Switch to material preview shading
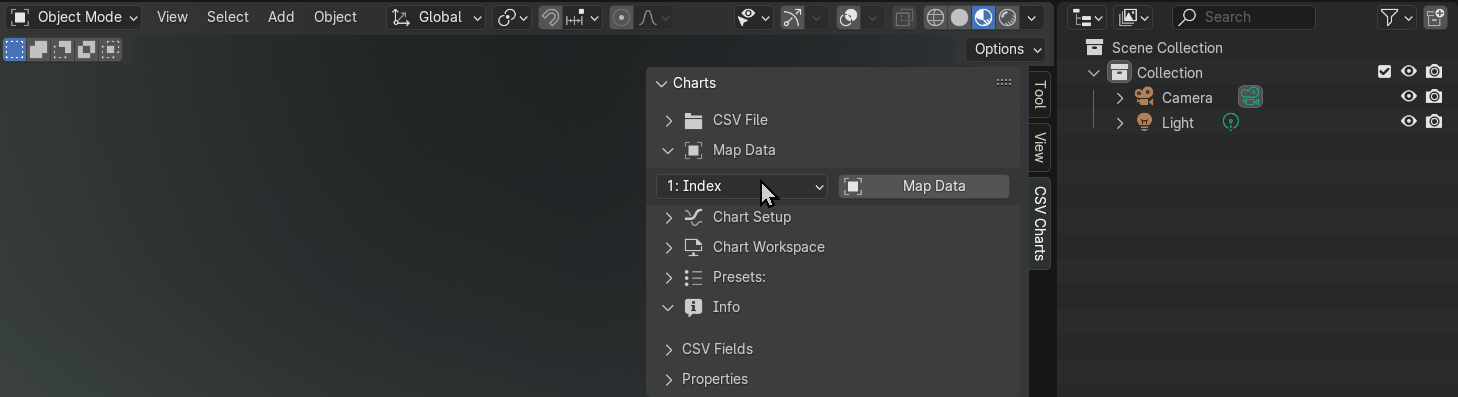This screenshot has width=1458, height=397. pyautogui.click(x=984, y=17)
